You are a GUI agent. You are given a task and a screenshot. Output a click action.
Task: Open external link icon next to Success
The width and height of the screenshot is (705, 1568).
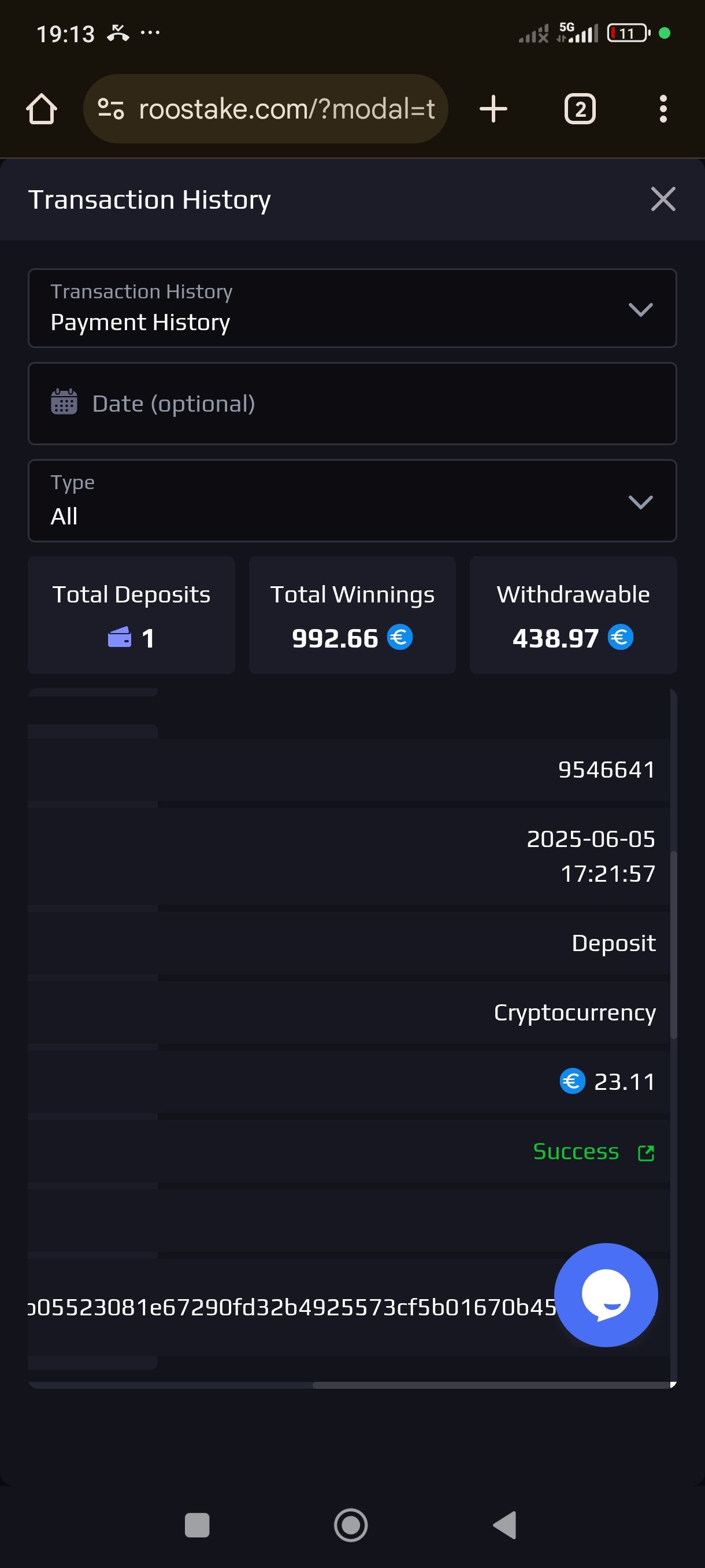tap(645, 1153)
